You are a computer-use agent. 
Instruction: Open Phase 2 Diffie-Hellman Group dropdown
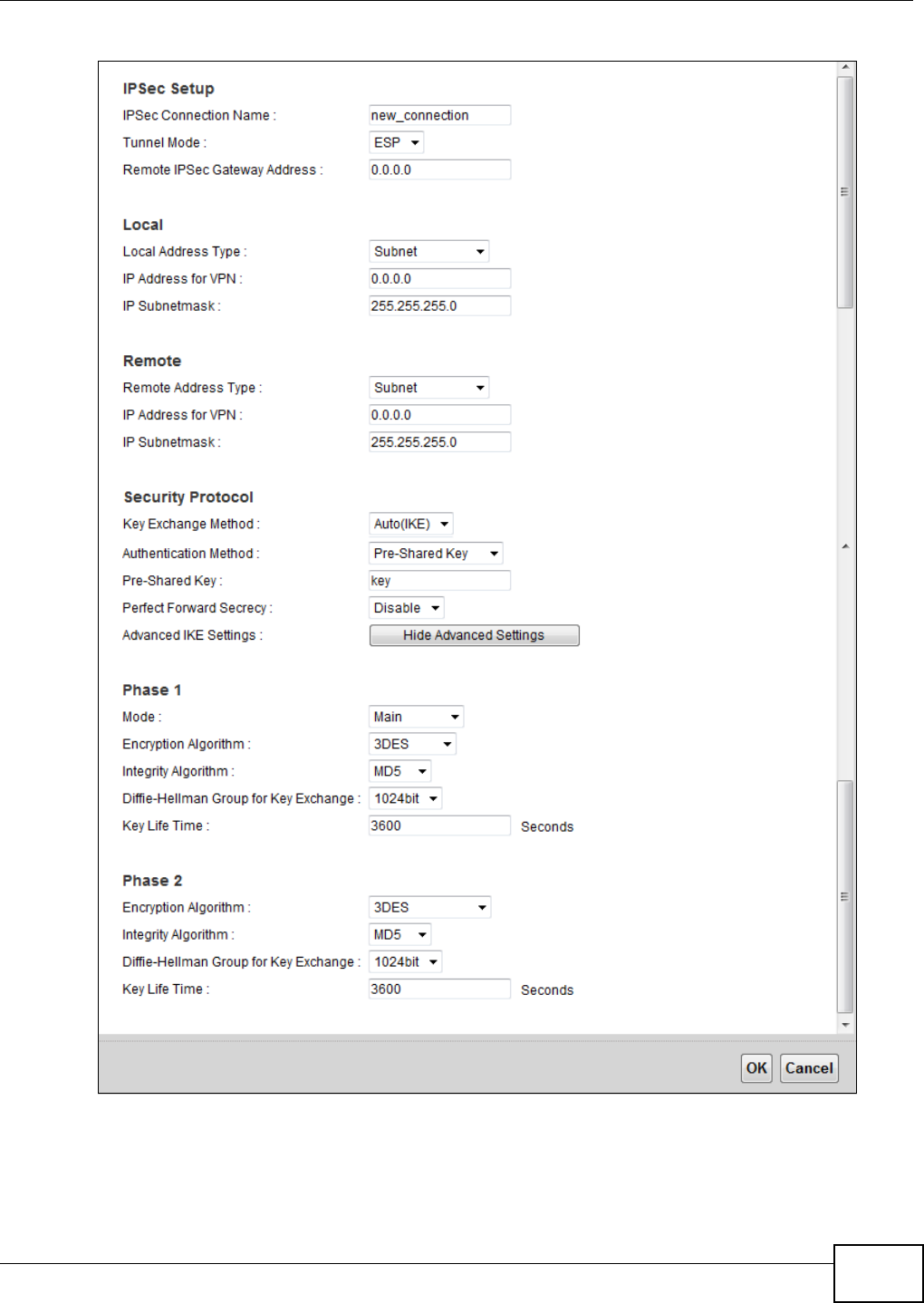click(x=405, y=961)
